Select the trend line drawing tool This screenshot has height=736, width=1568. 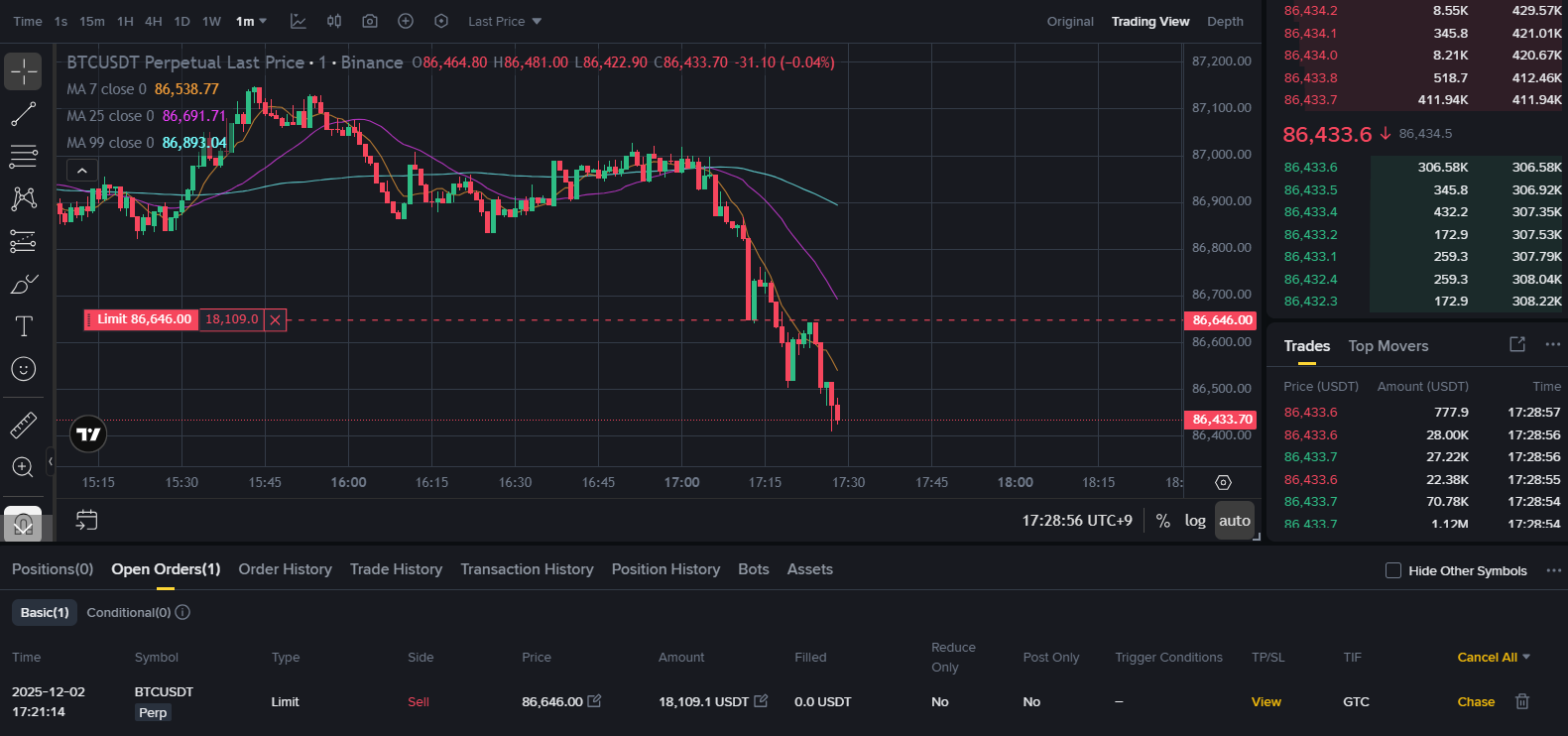click(24, 114)
